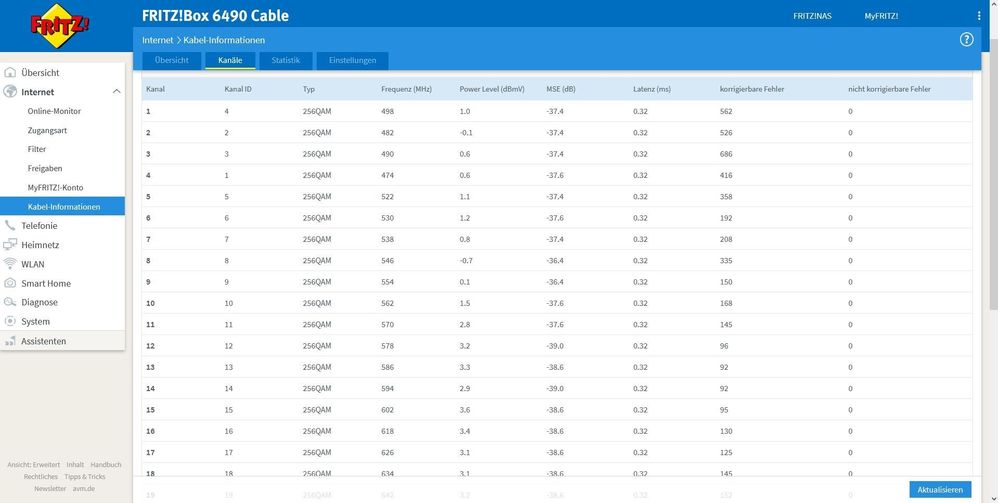
Task: Click the System gear icon
Action: (10, 321)
